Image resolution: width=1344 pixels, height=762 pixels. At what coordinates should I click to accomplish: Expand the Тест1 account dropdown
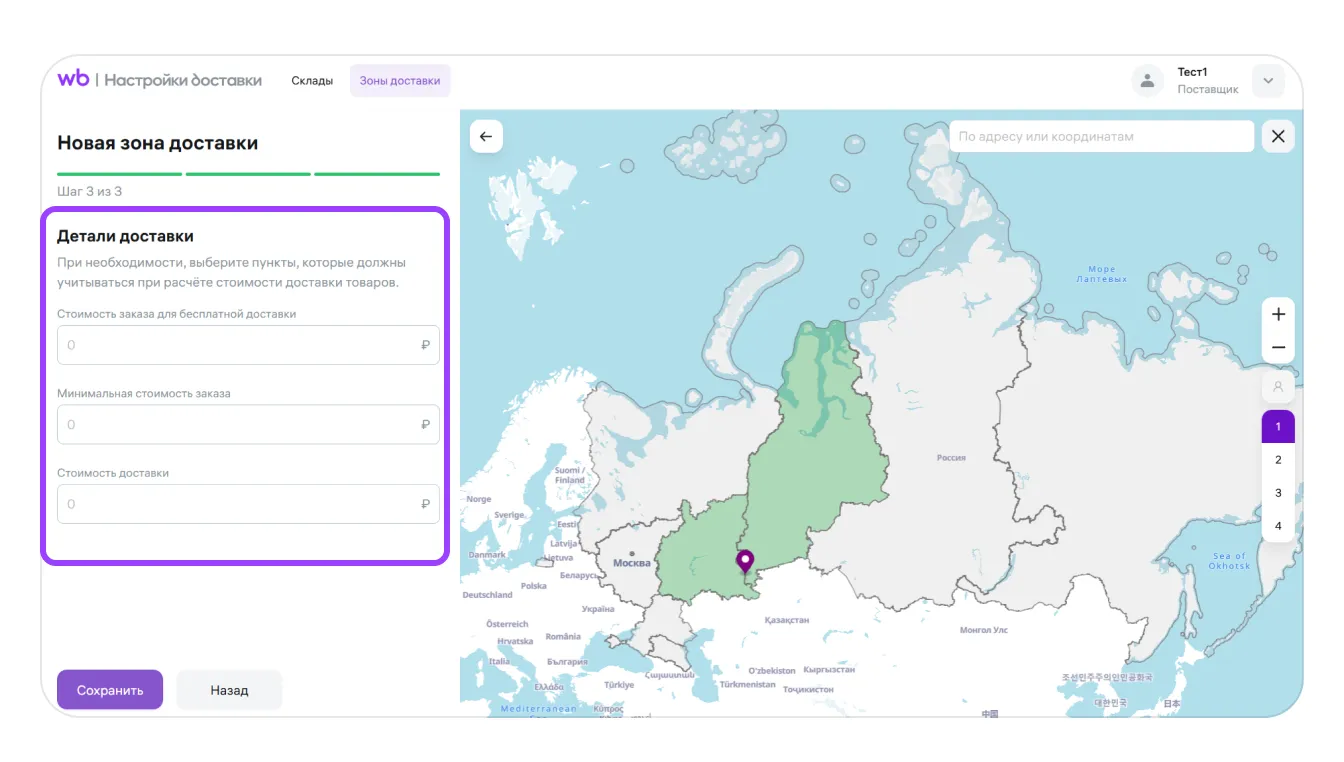1268,81
